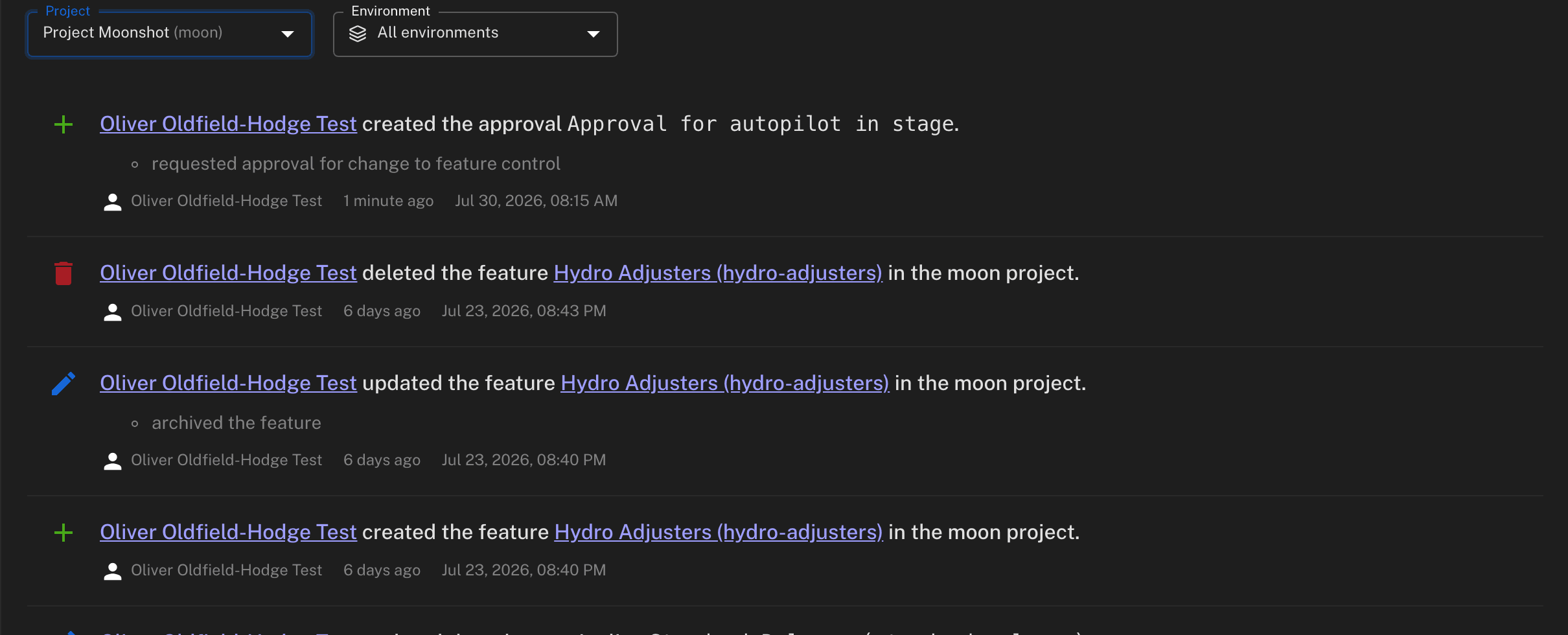Viewport: 1568px width, 635px height.
Task: Click author name text under created feature entry
Action: click(226, 570)
